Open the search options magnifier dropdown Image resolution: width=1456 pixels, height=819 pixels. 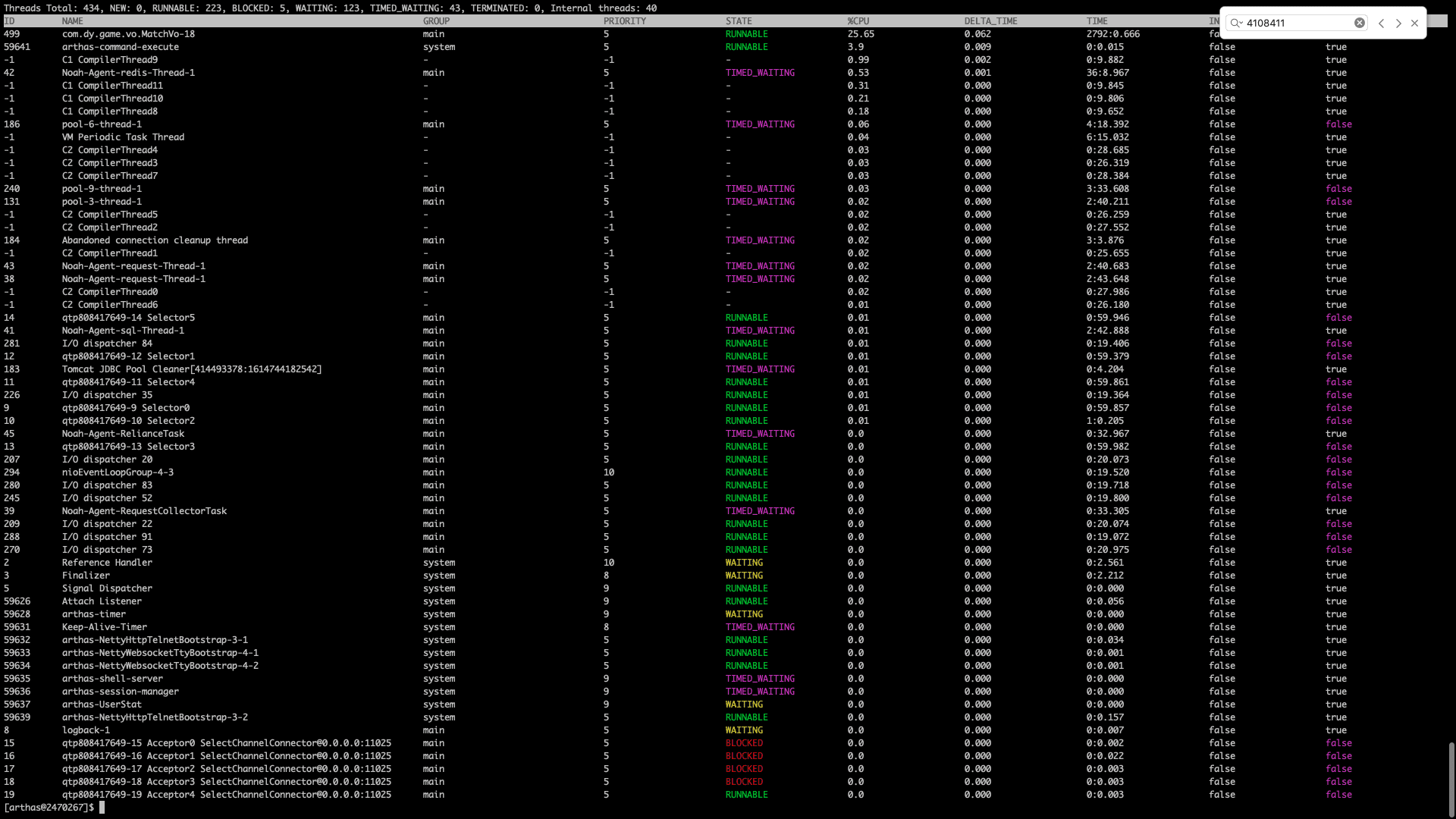pyautogui.click(x=1237, y=23)
